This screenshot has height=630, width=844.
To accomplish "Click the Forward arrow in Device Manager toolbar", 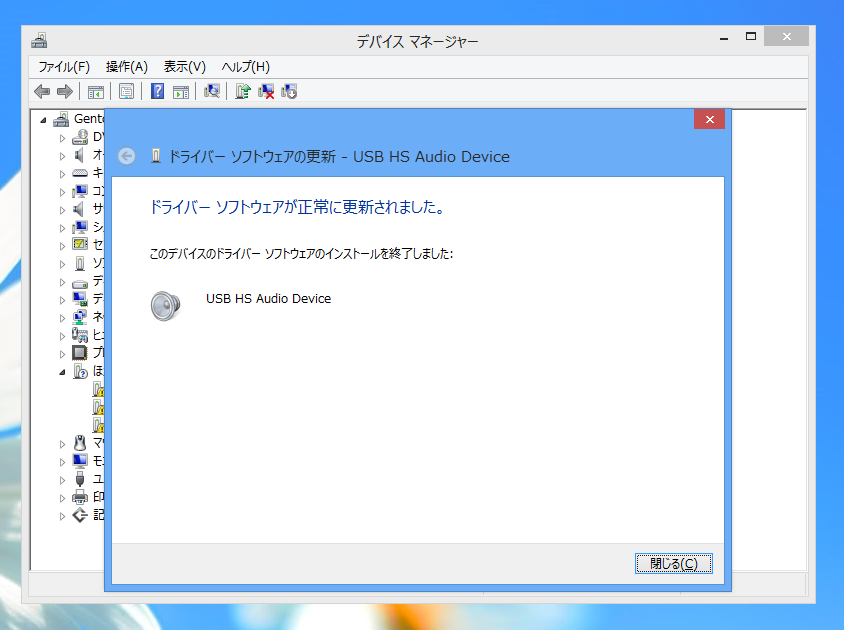I will pyautogui.click(x=65, y=92).
